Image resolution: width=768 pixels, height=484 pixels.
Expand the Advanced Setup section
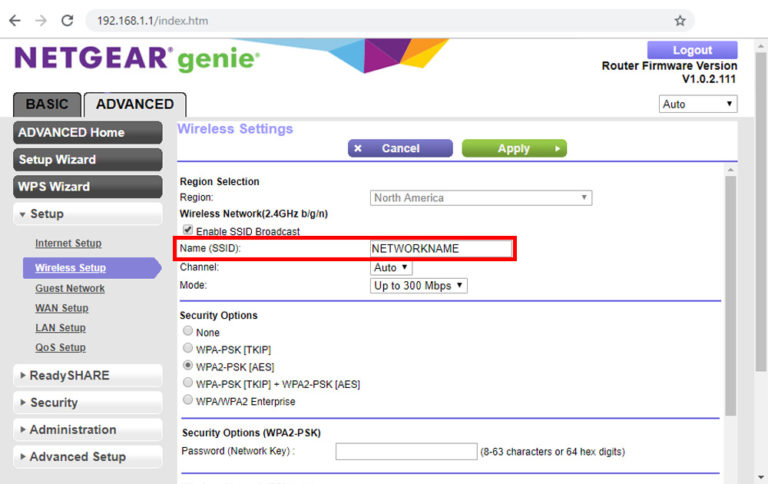pos(88,457)
